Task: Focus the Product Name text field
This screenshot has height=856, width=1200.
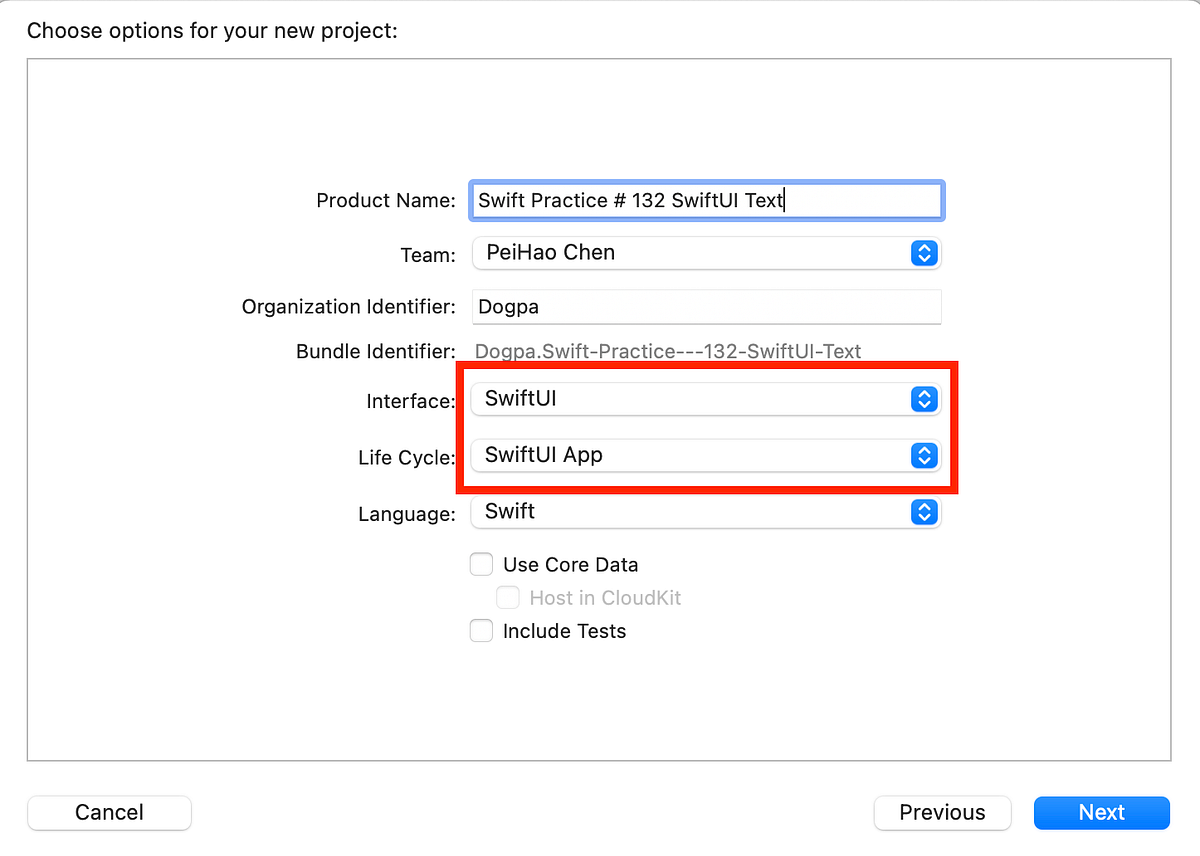Action: [706, 200]
